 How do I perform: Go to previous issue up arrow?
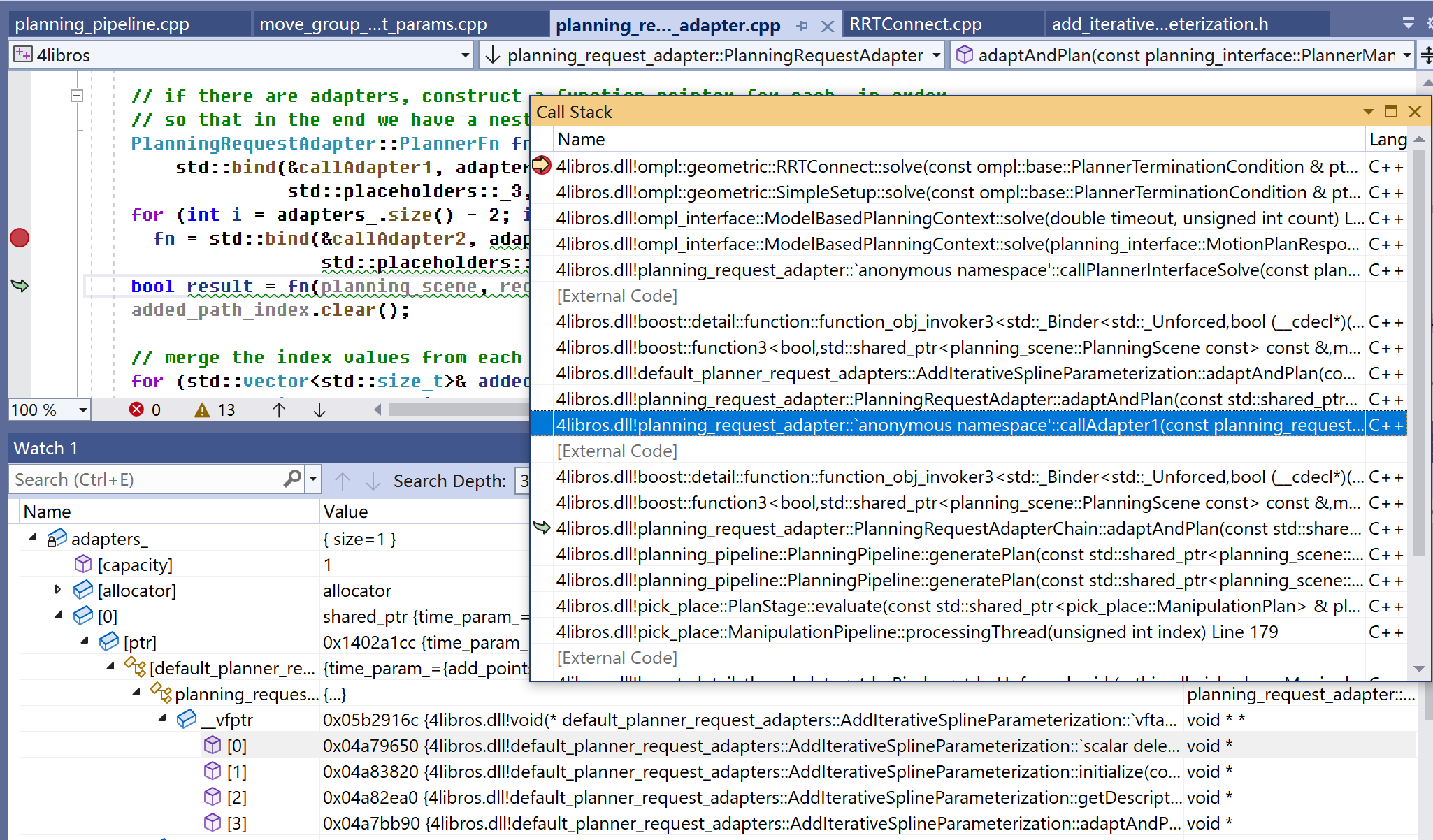click(x=279, y=410)
